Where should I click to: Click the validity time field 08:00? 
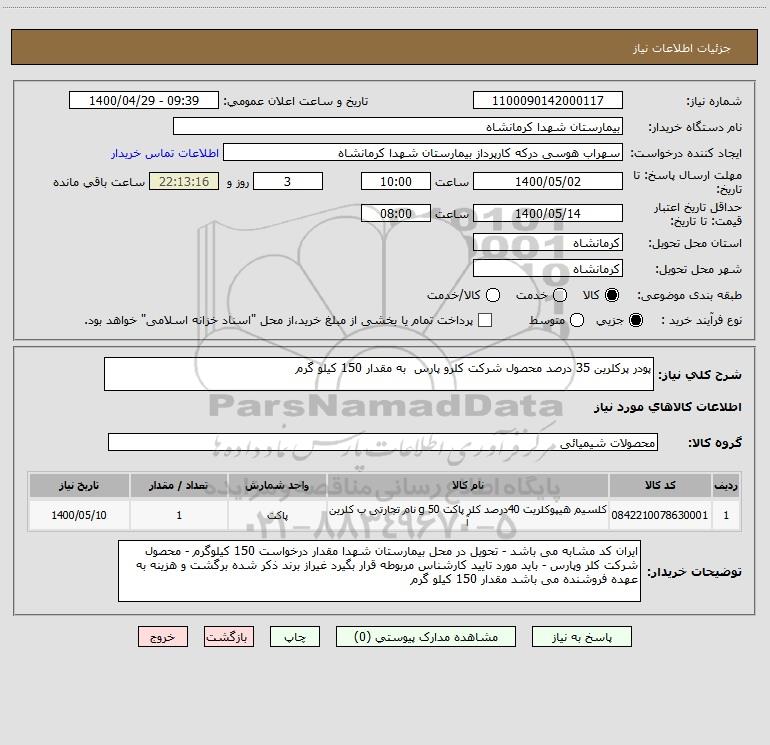396,214
